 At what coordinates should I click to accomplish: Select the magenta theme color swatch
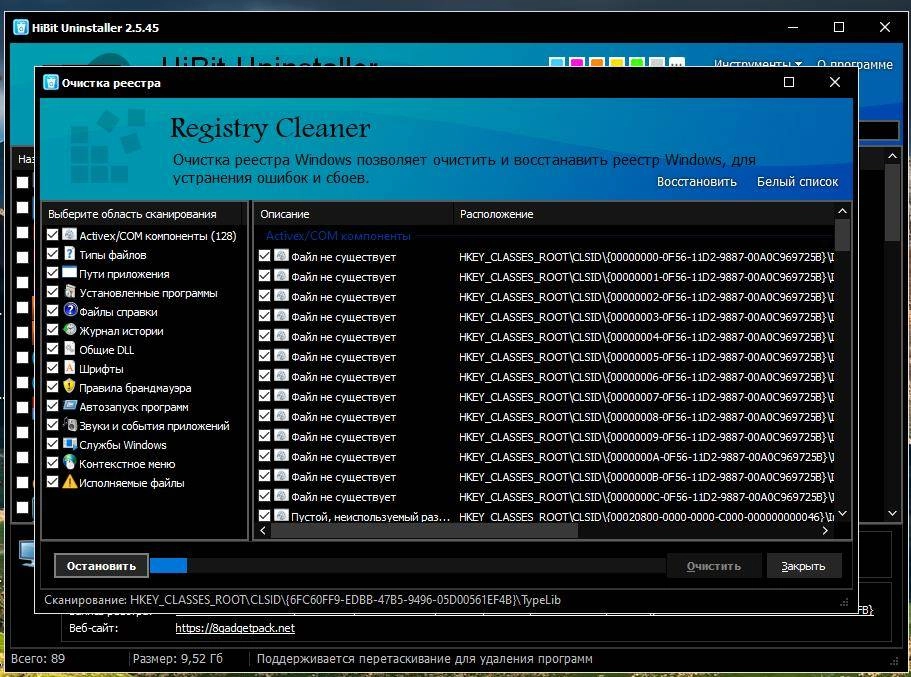576,62
